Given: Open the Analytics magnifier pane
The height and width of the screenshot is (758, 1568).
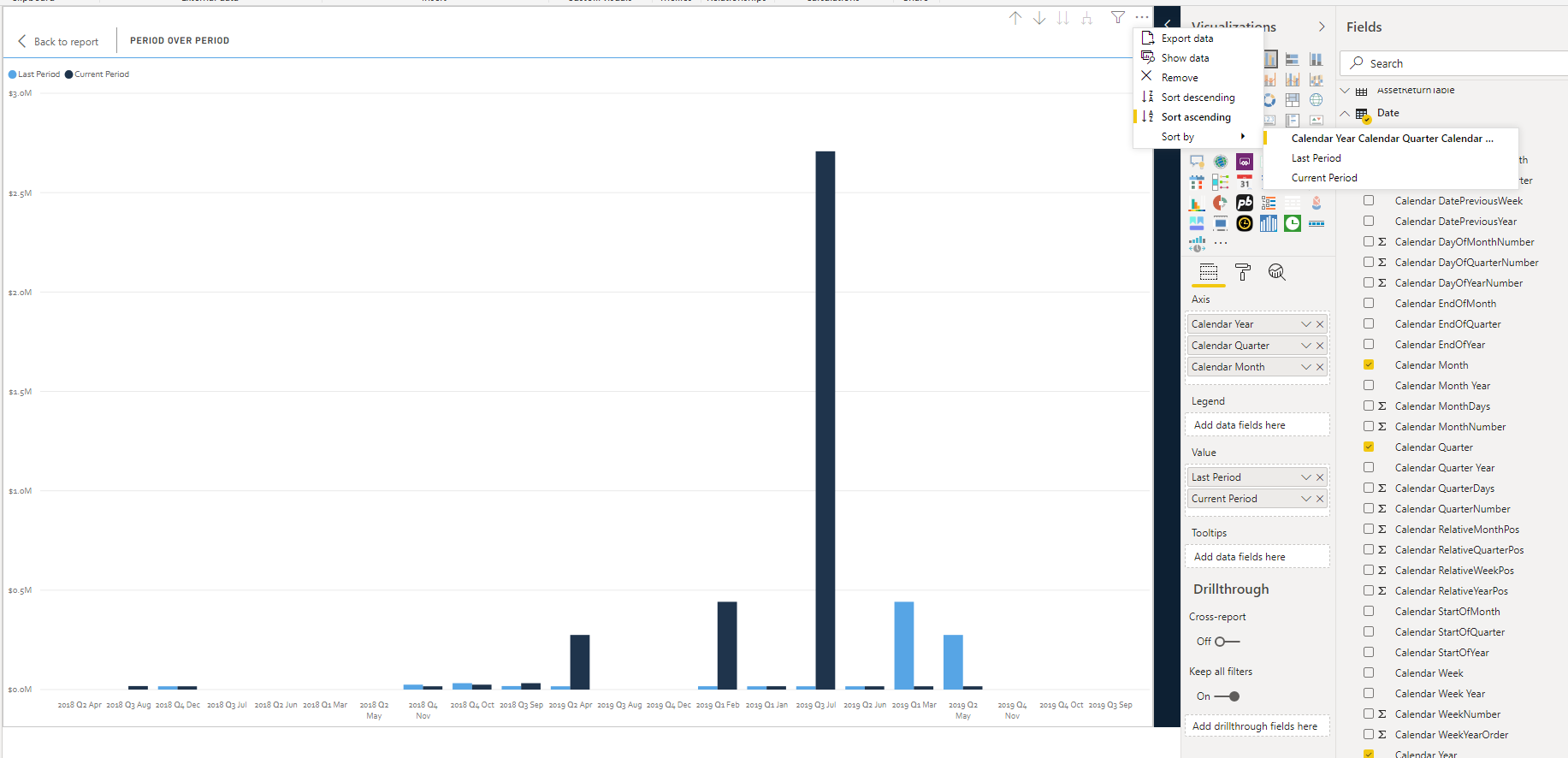Looking at the screenshot, I should pyautogui.click(x=1277, y=272).
